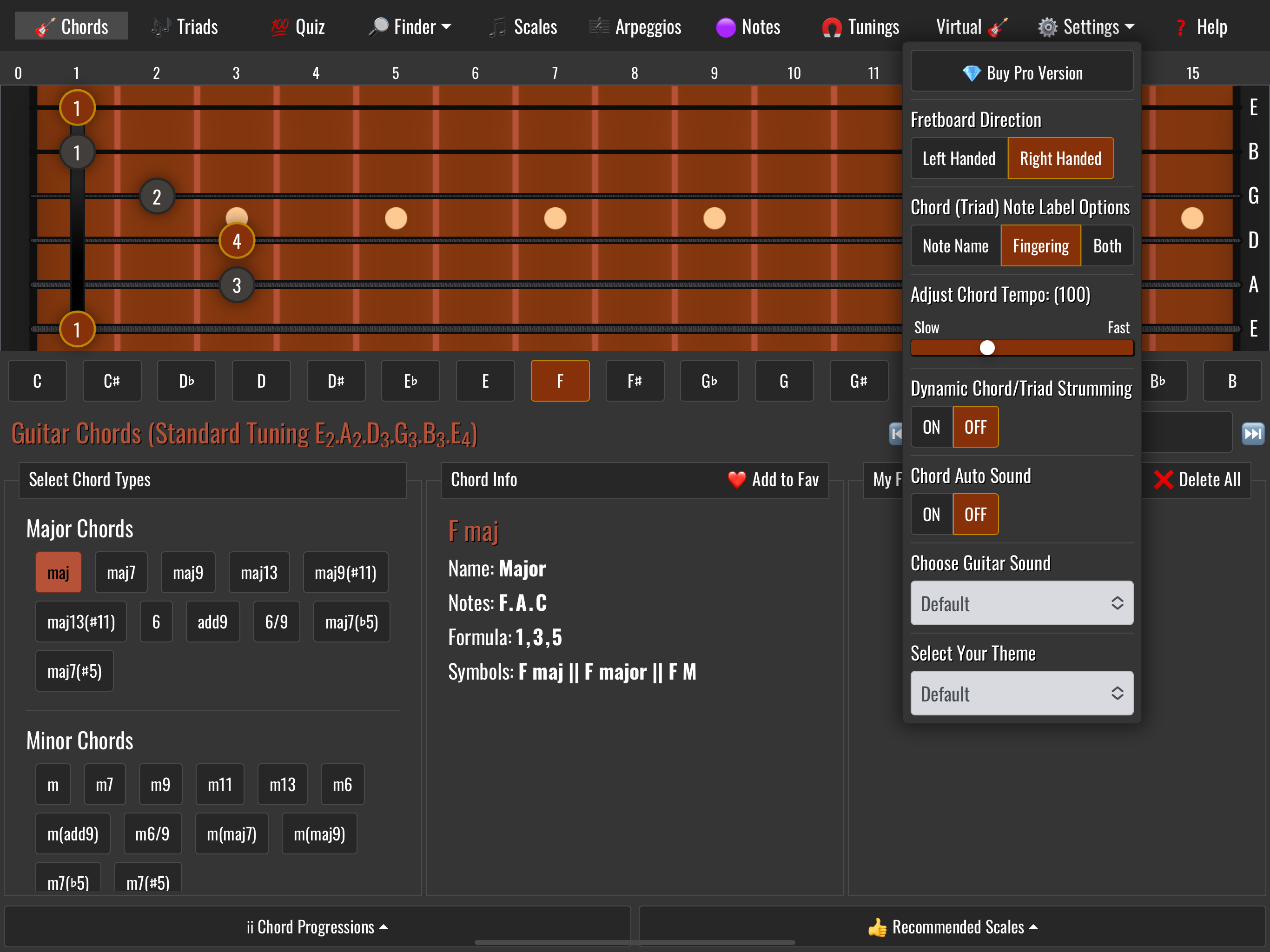Choose the m(add9) chord type
This screenshot has height=952, width=1270.
pyautogui.click(x=73, y=834)
